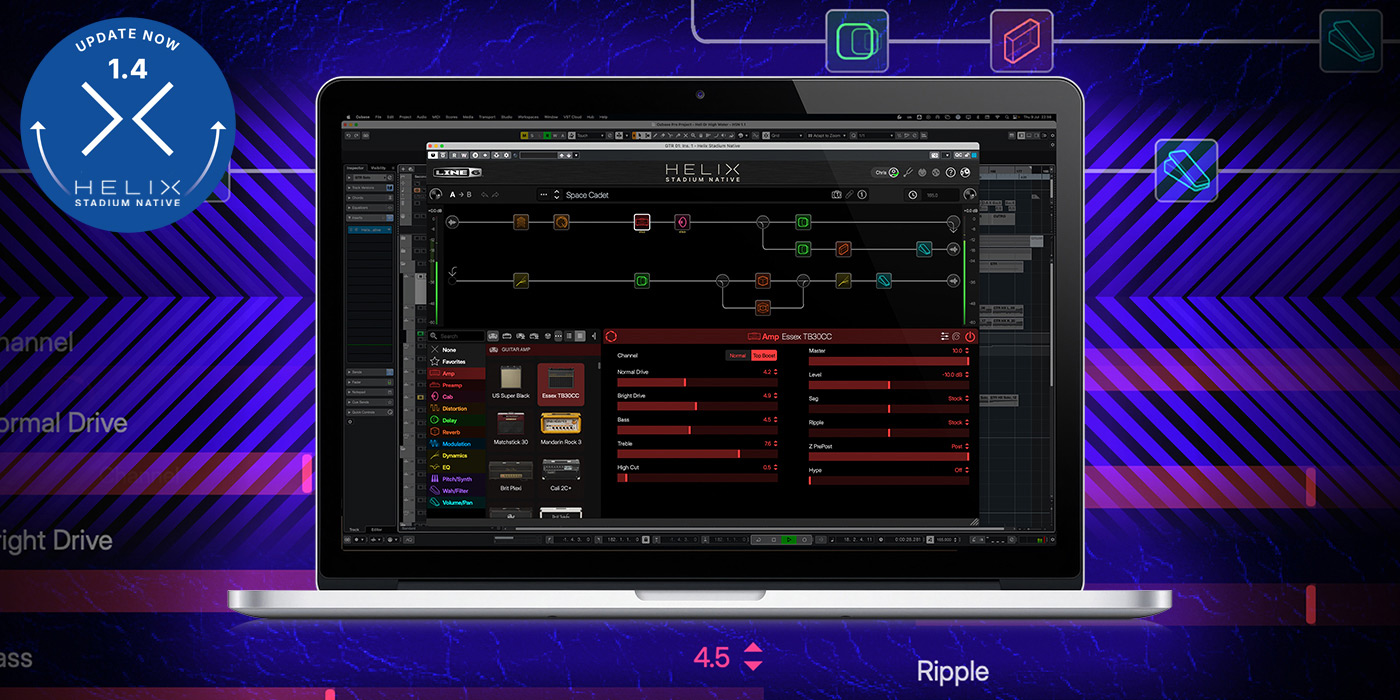Click the camera snapshot icon beside preset name
Viewport: 1400px width, 700px height.
pyautogui.click(x=836, y=195)
